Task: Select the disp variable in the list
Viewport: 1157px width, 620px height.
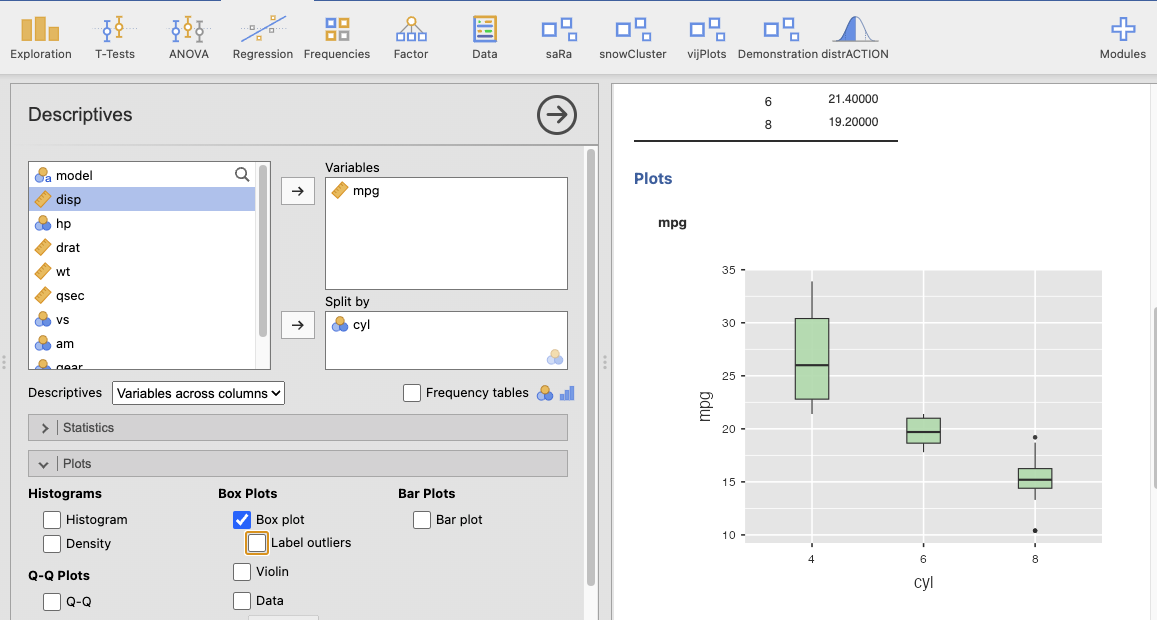Action: 142,199
